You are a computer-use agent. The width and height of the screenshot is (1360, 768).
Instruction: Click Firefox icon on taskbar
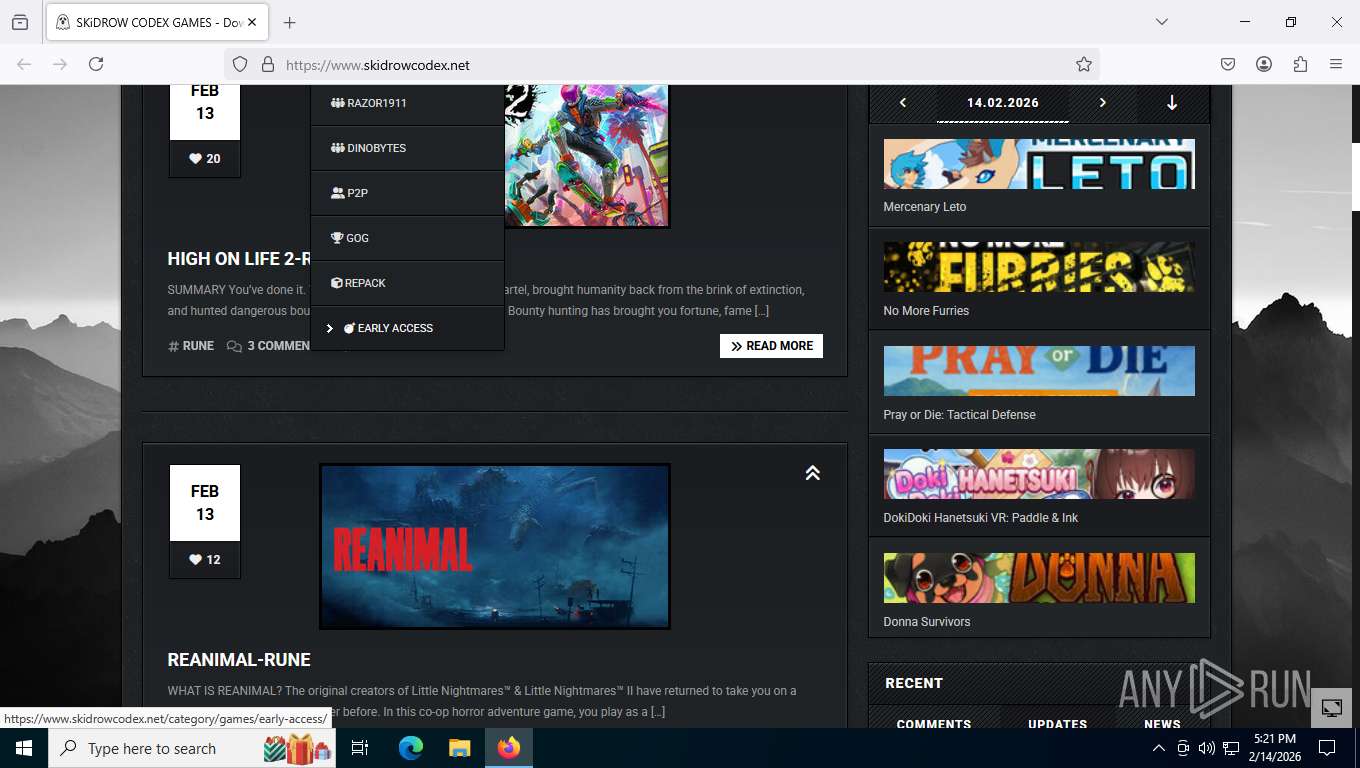pyautogui.click(x=509, y=748)
